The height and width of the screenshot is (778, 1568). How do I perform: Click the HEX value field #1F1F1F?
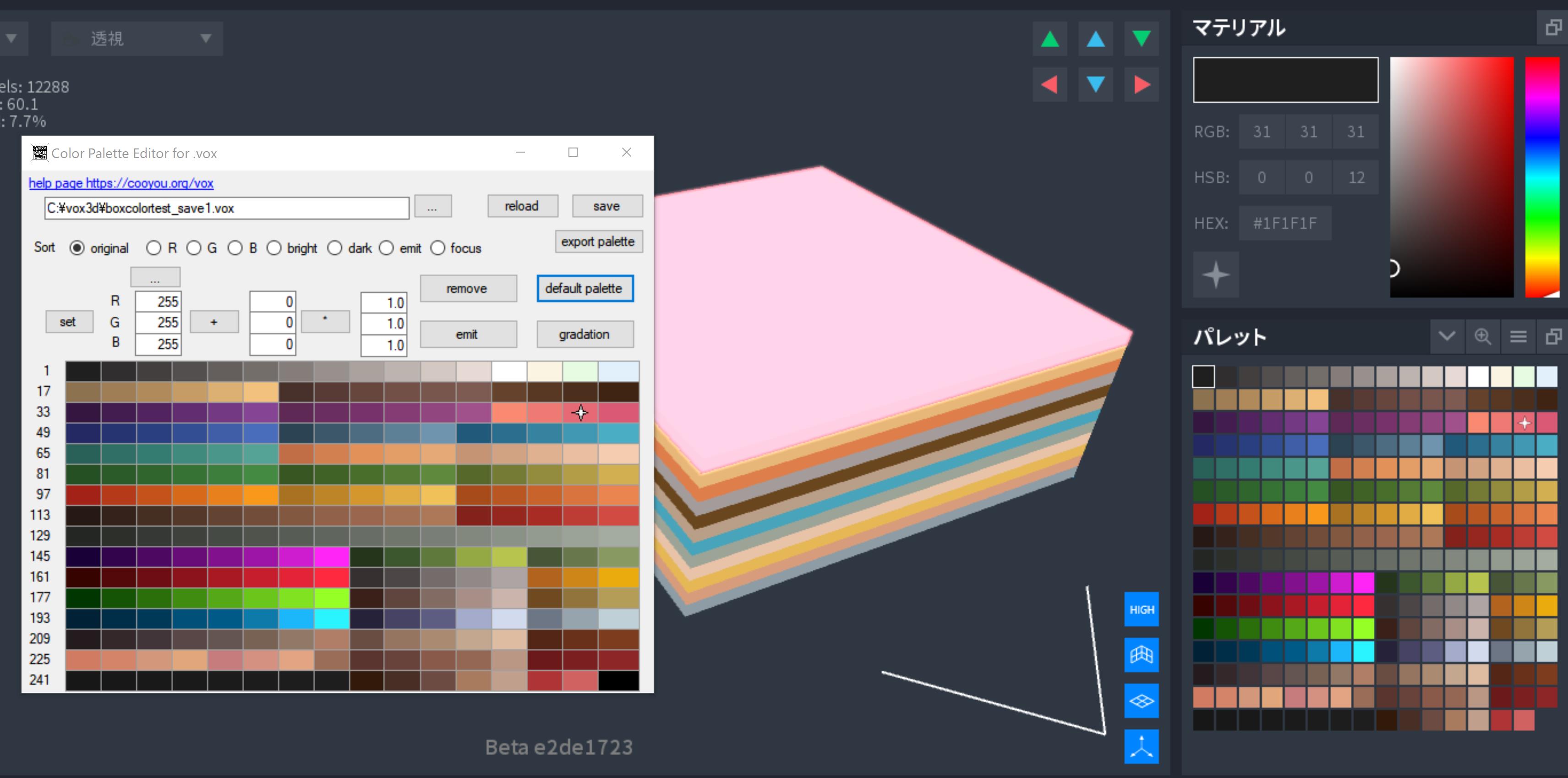click(x=1284, y=224)
